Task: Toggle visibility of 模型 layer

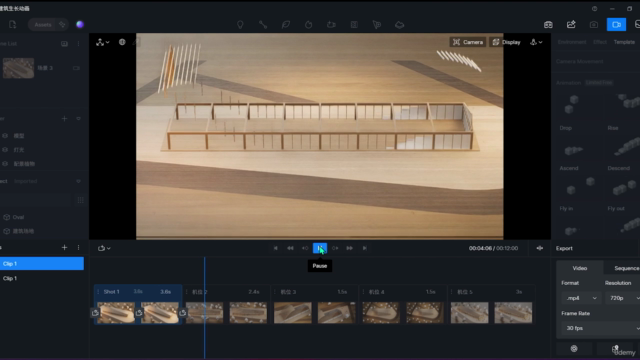Action: 5,136
